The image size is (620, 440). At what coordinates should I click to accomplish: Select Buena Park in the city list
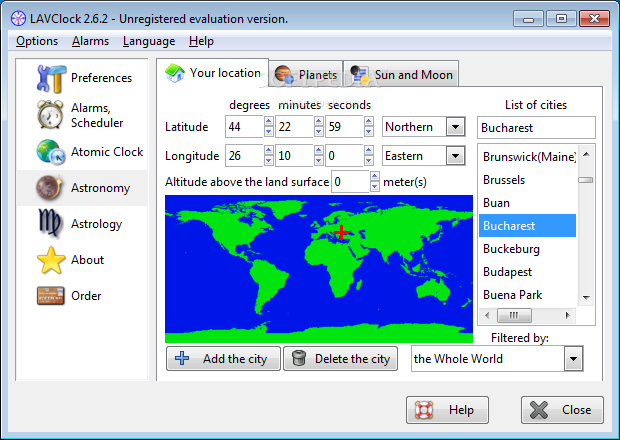[x=527, y=295]
